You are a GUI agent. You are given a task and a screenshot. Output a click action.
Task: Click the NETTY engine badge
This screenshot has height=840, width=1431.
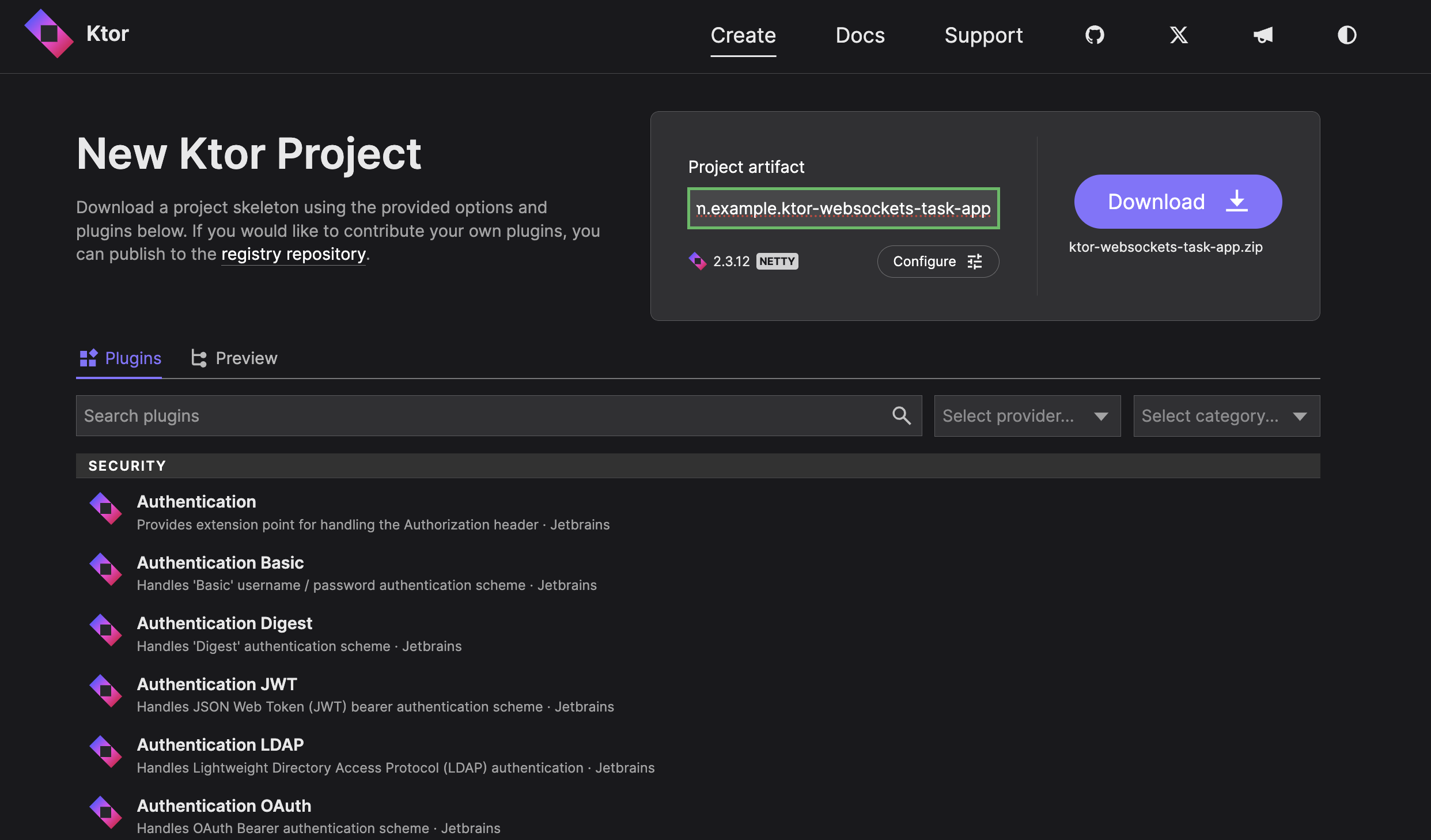777,261
